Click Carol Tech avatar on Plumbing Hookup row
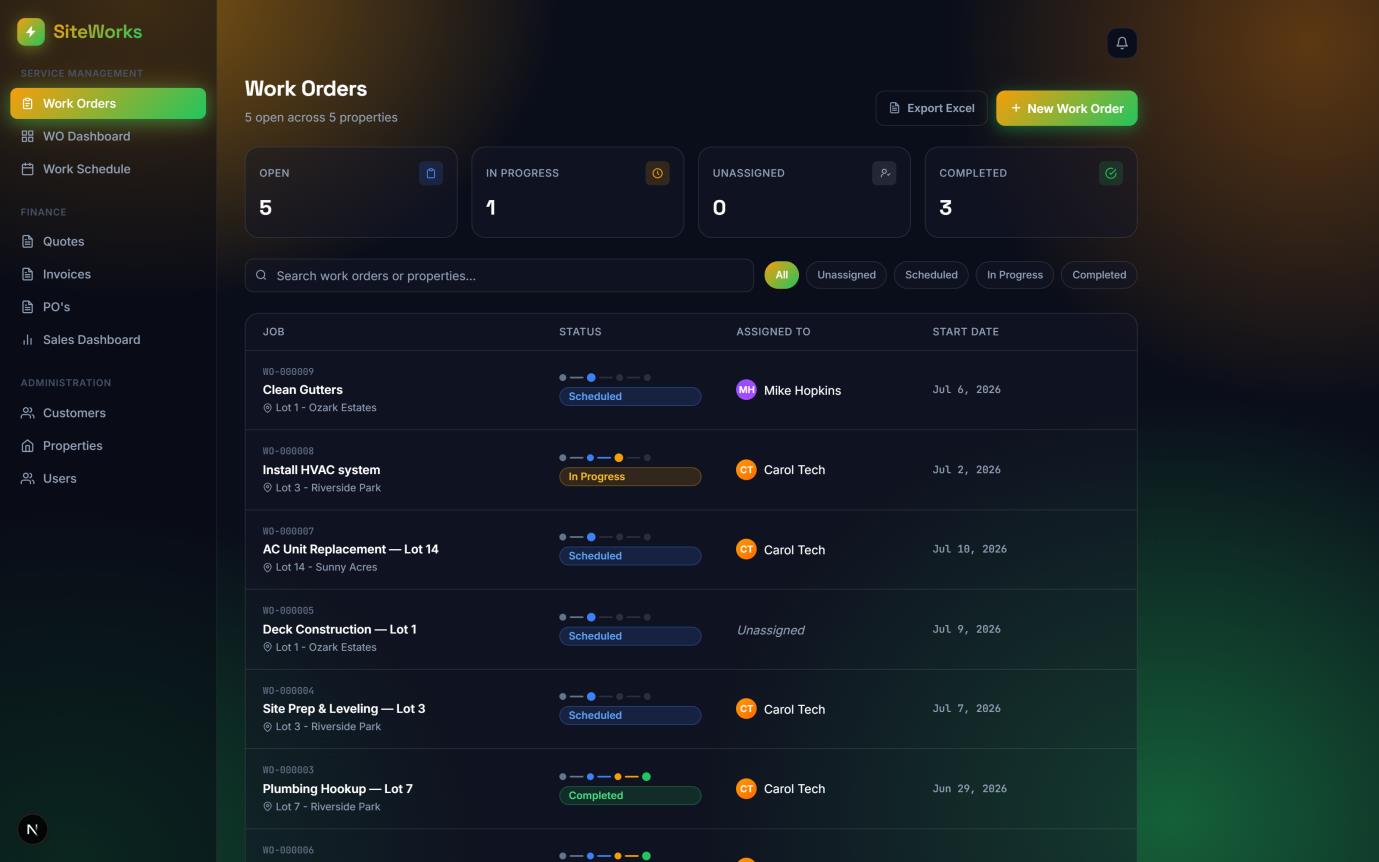Image resolution: width=1379 pixels, height=862 pixels. pyautogui.click(x=746, y=789)
